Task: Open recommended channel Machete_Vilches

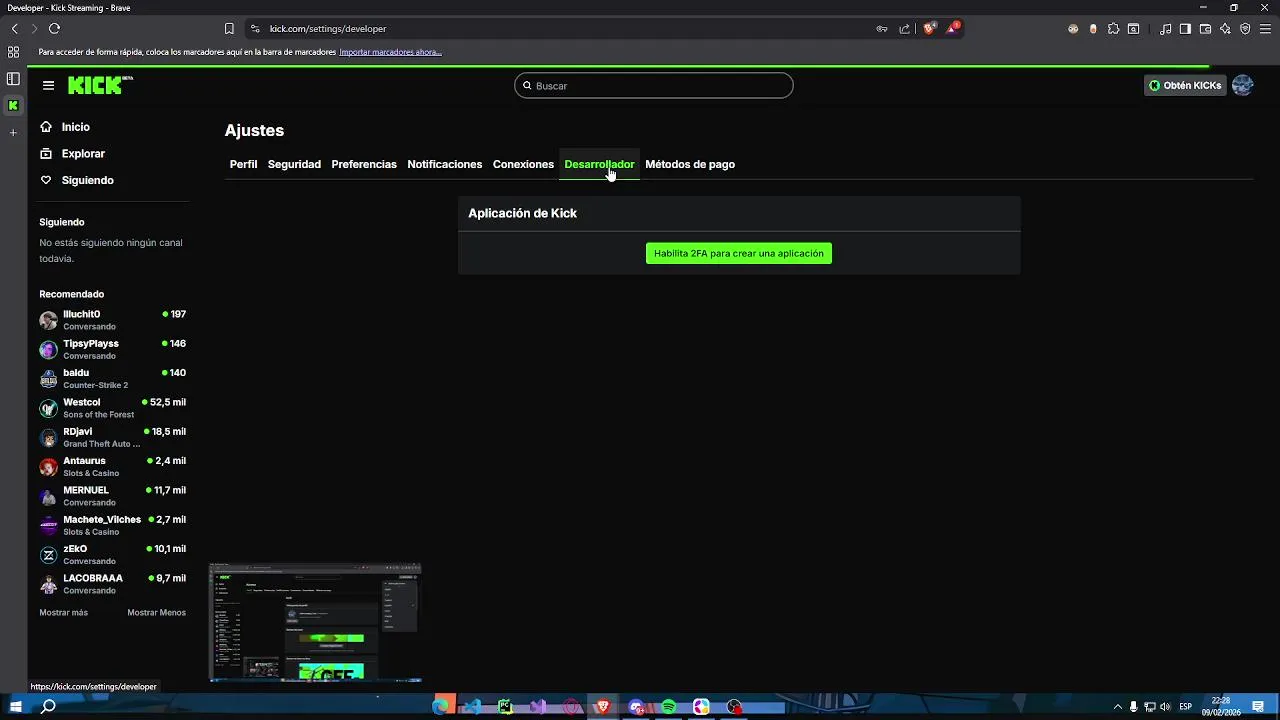Action: [112, 525]
